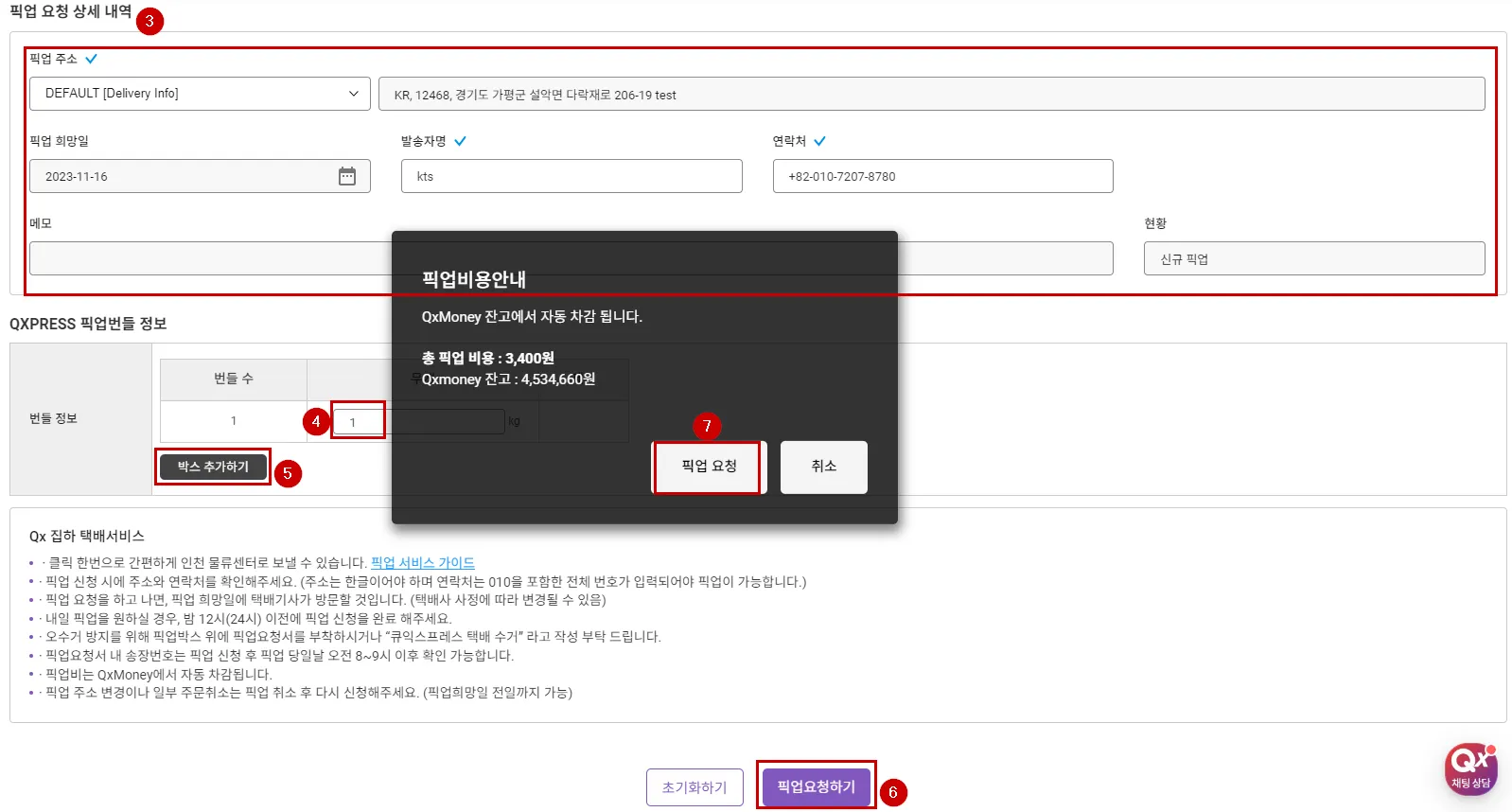The height and width of the screenshot is (812, 1512).
Task: Click the note starting 픽업요청서 내 송장번호는
Action: coord(280,656)
